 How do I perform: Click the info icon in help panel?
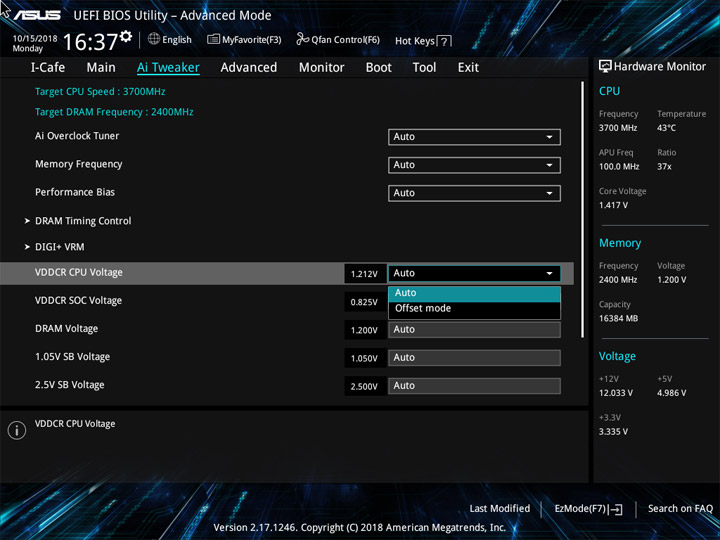coord(17,430)
